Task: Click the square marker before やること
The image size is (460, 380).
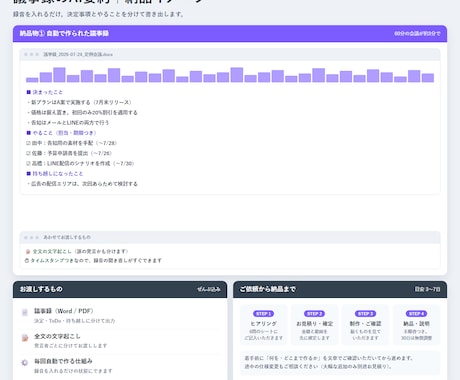Action: (x=29, y=133)
